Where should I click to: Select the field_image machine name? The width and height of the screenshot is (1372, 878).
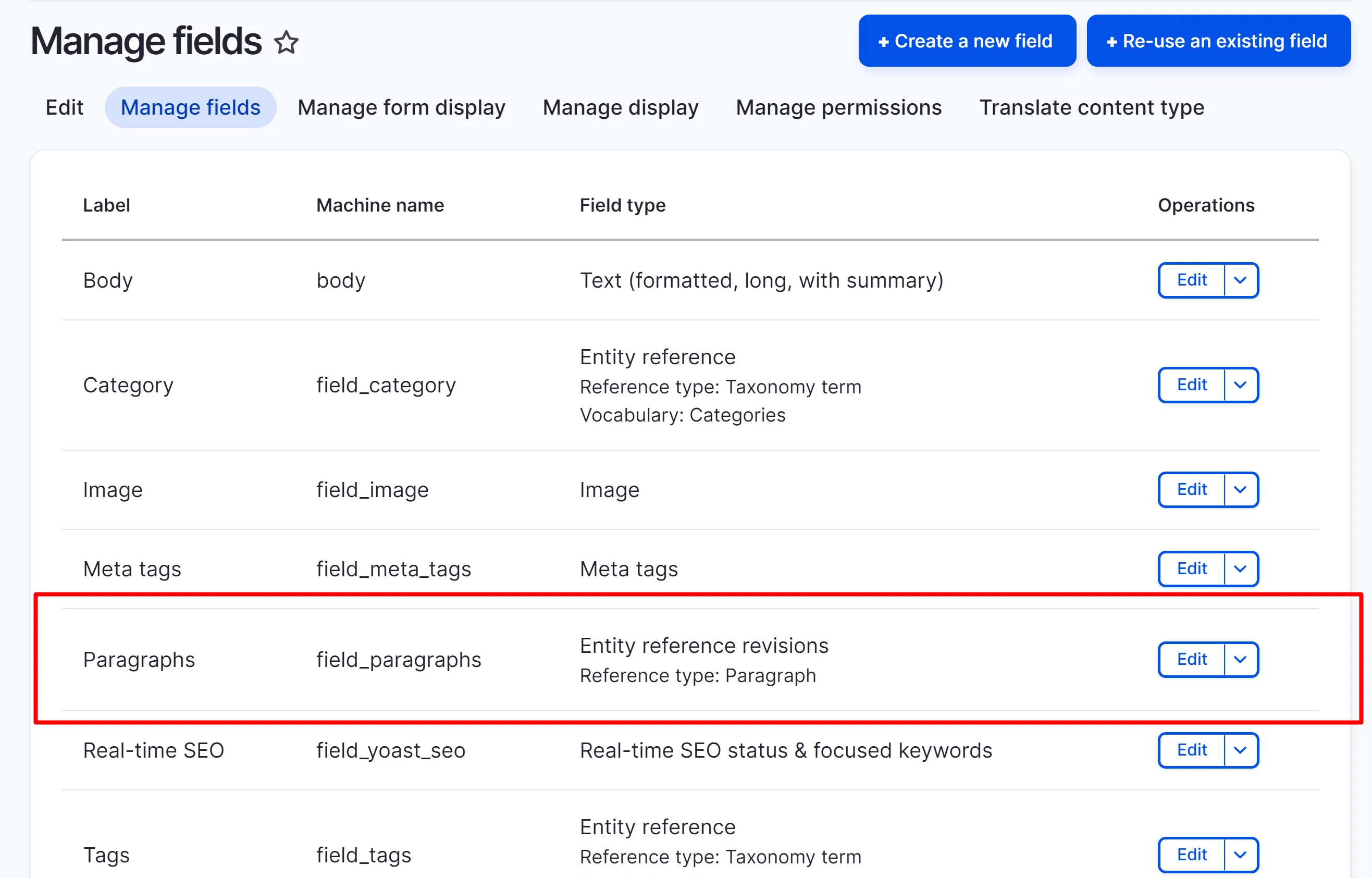click(x=372, y=490)
